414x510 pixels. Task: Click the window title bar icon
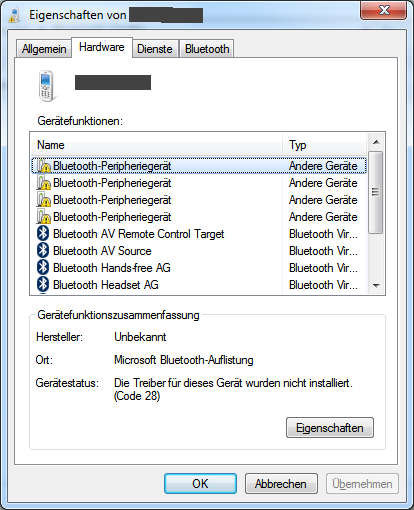tap(14, 15)
